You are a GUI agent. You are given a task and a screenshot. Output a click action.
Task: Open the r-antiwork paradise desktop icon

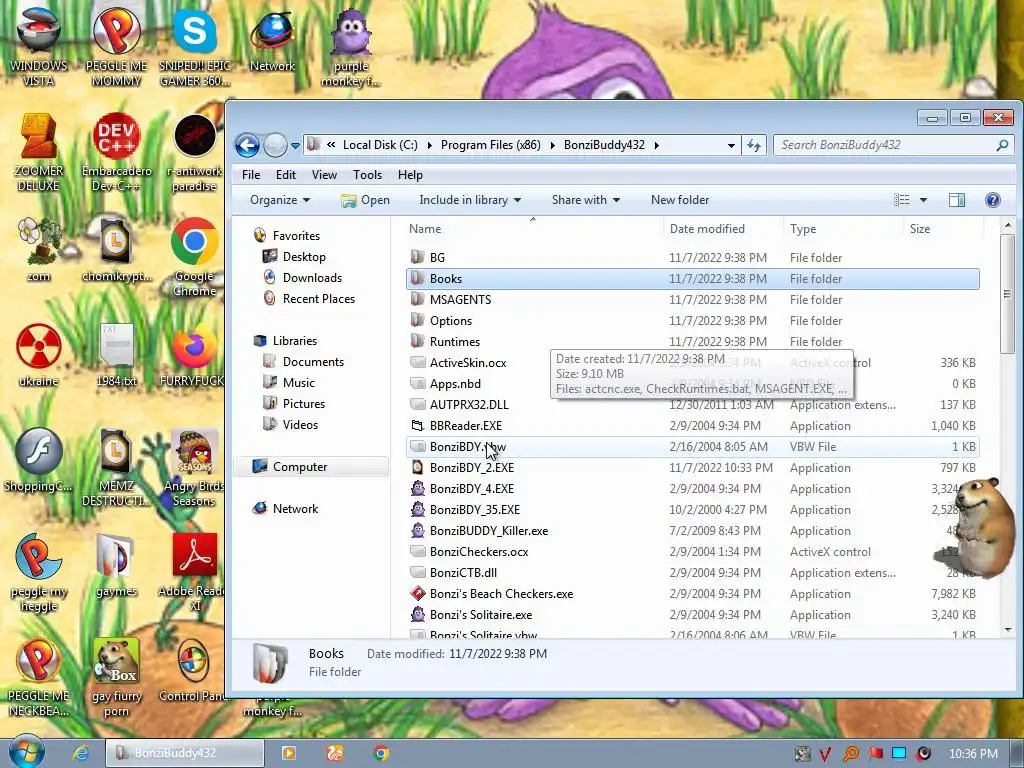click(x=195, y=152)
